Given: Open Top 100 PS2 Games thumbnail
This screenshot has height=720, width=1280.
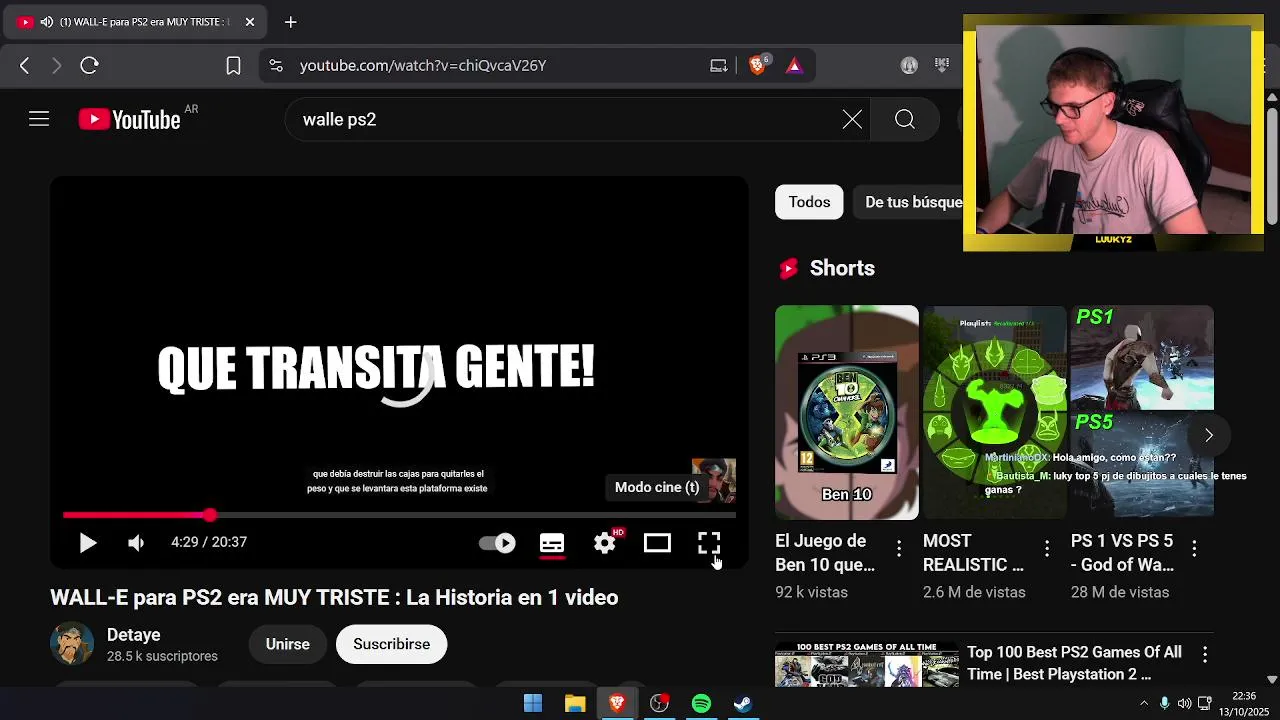Looking at the screenshot, I should 867,664.
